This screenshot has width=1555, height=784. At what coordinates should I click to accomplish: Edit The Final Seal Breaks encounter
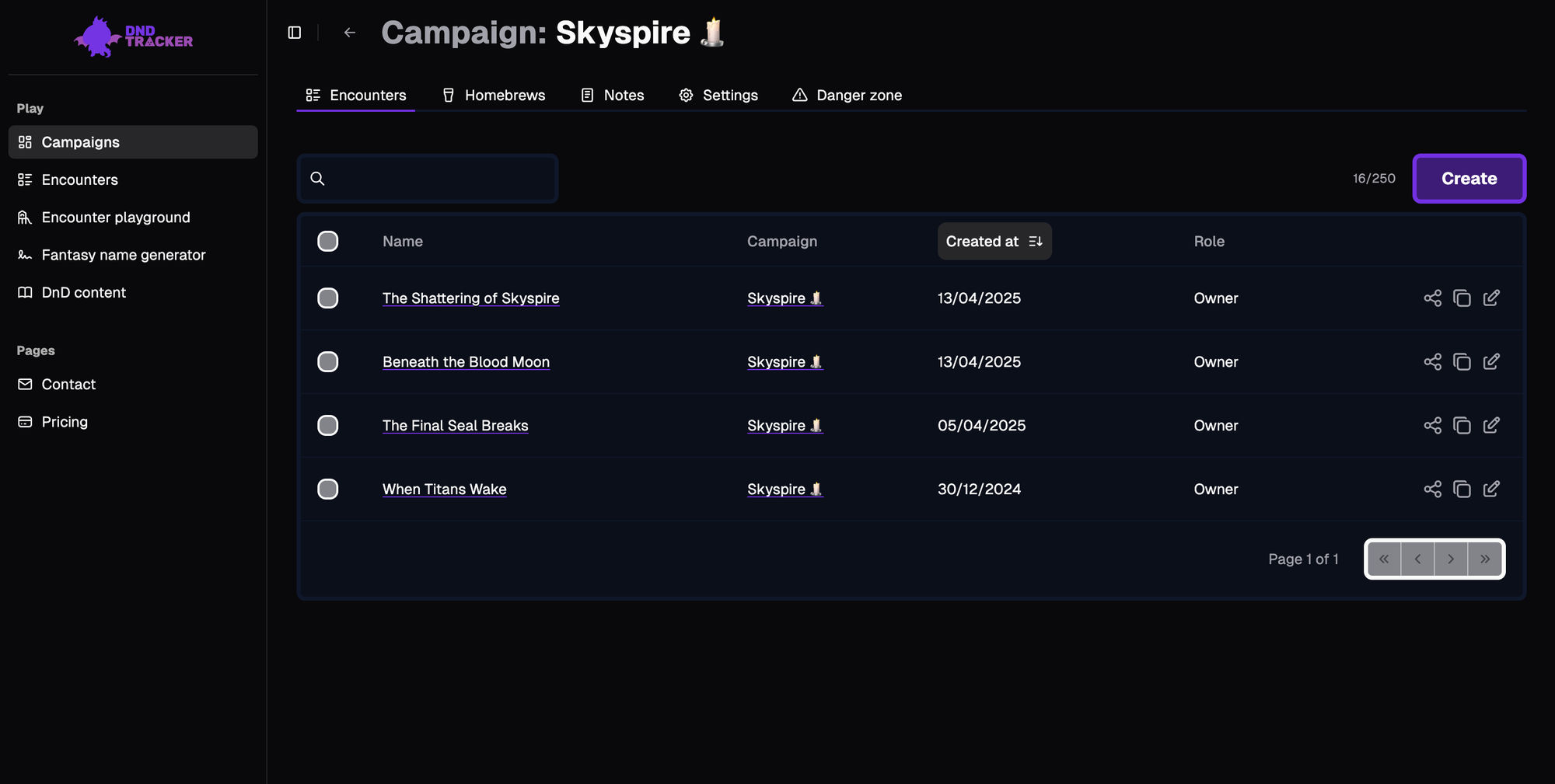pos(1491,426)
